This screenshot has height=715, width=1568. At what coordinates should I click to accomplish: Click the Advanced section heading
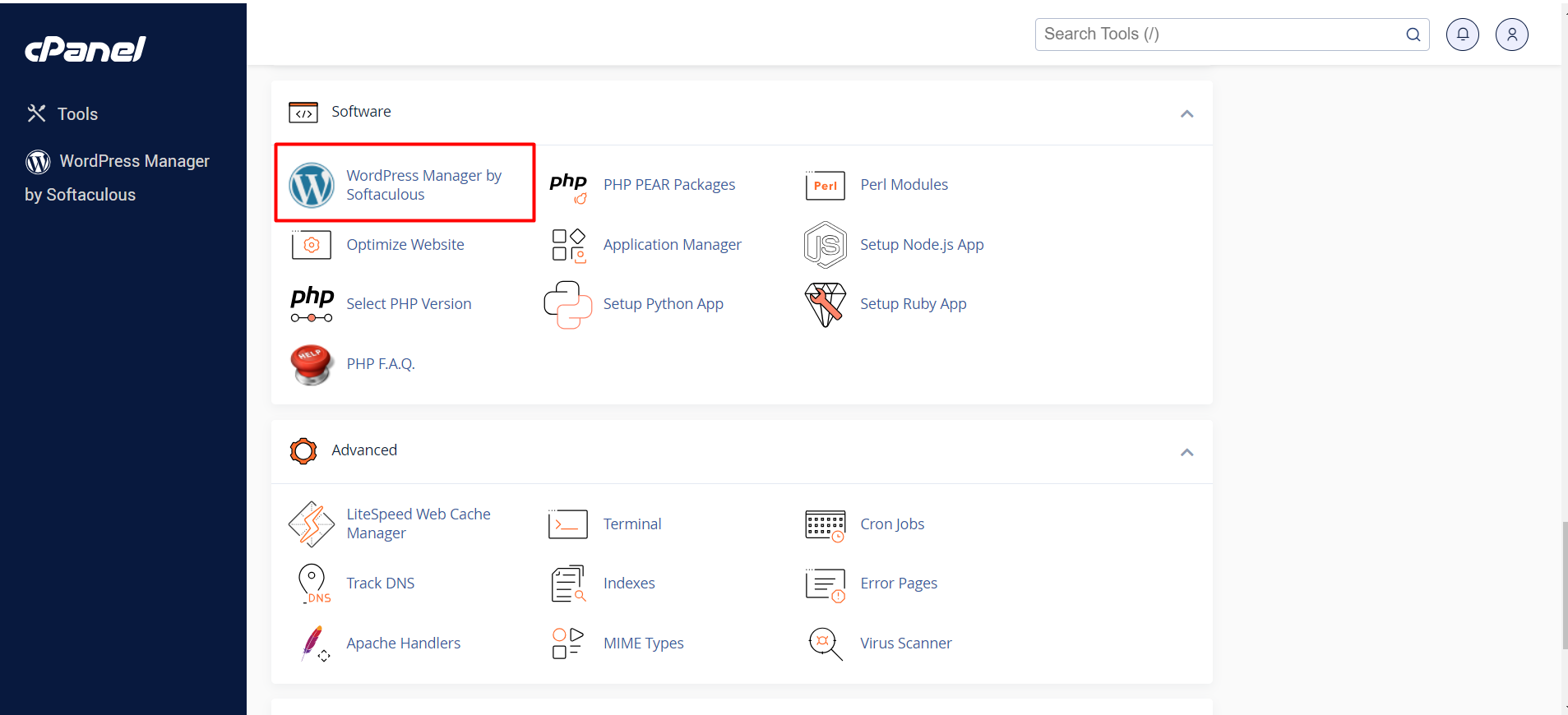[x=364, y=450]
